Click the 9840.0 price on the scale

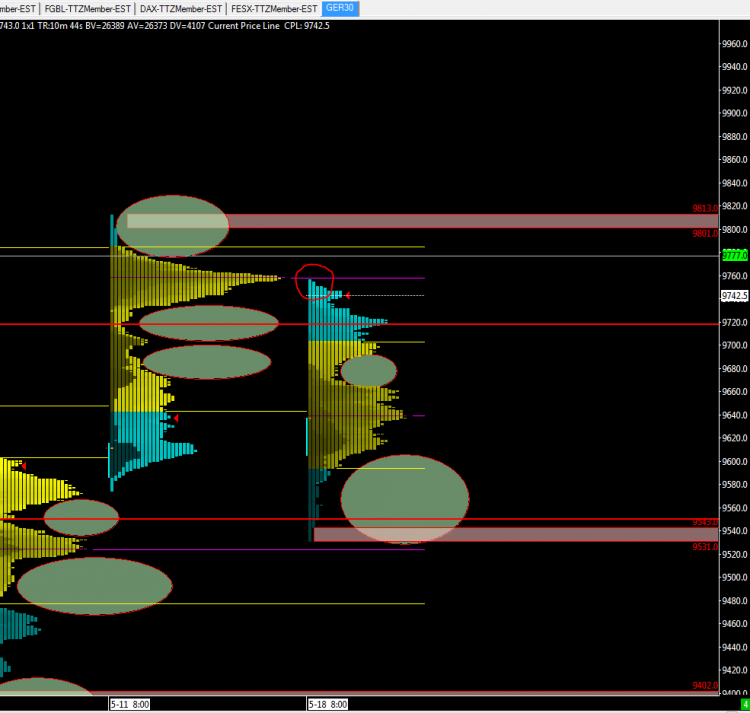[734, 183]
